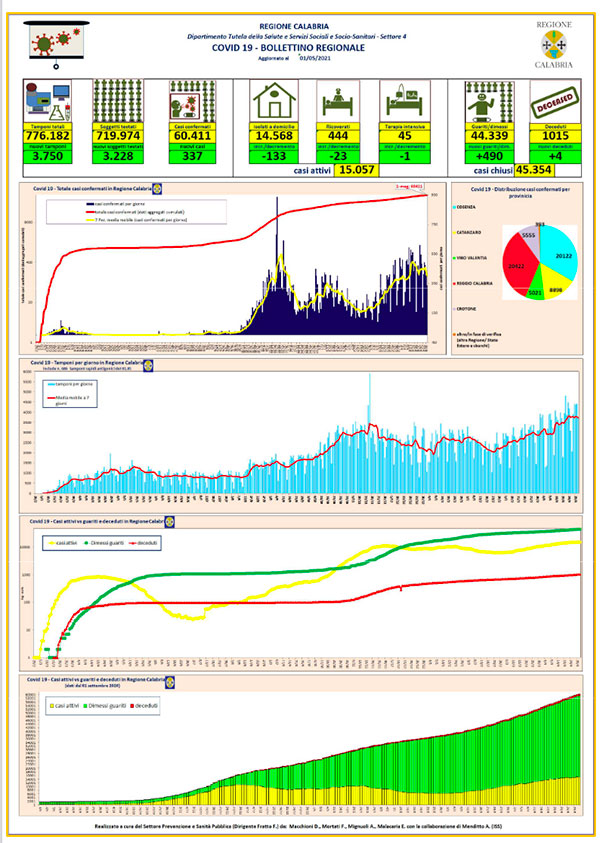Viewport: 600px width, 843px height.
Task: Click the Soggetti testati people grid icon
Action: (x=118, y=102)
